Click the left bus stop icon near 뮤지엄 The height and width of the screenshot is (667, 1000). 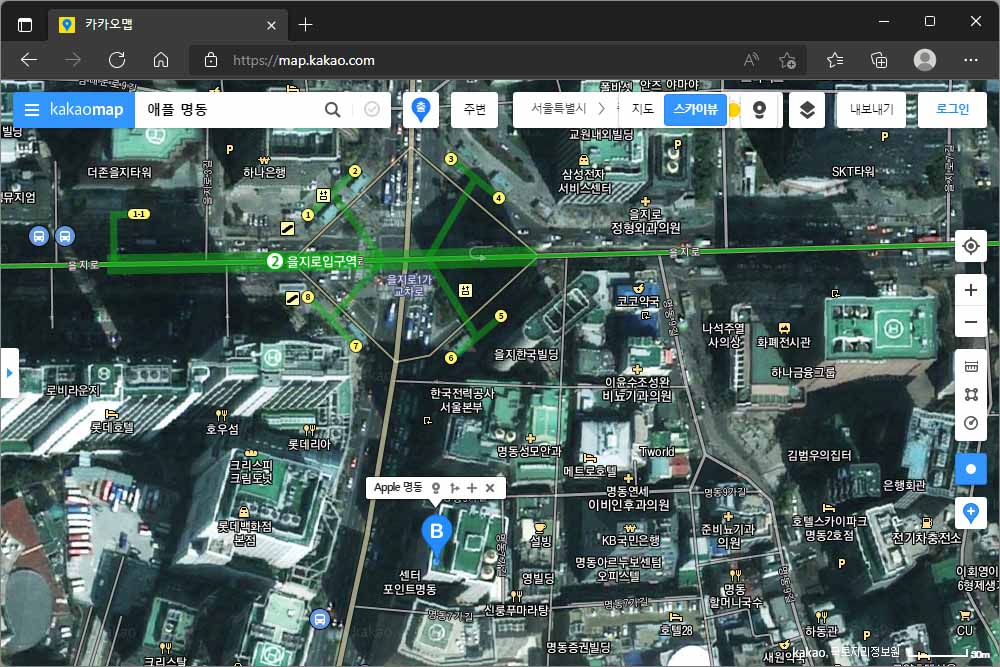click(x=39, y=236)
